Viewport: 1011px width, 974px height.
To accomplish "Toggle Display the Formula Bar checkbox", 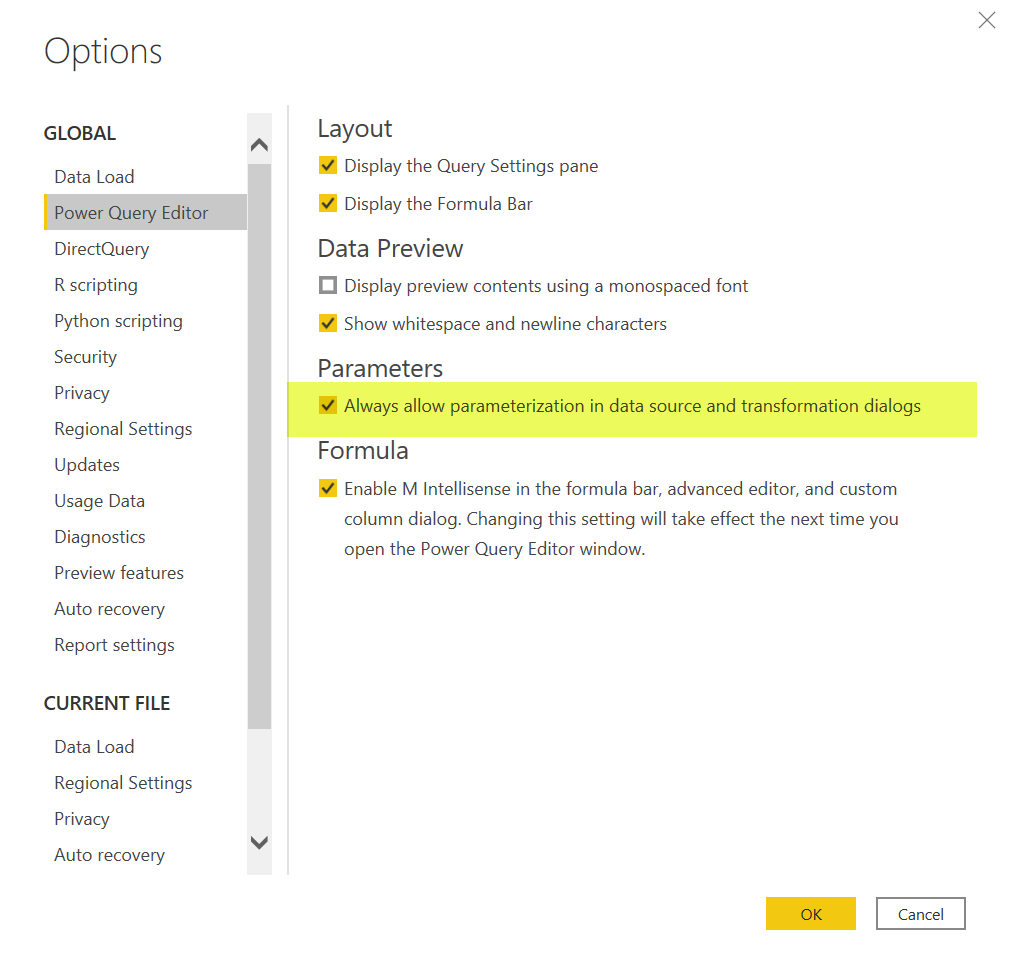I will 328,204.
